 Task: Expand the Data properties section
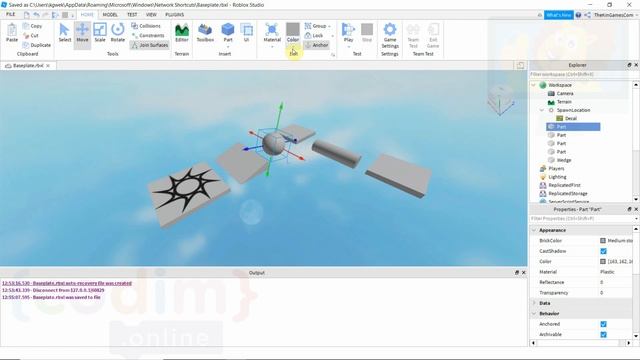(534, 303)
